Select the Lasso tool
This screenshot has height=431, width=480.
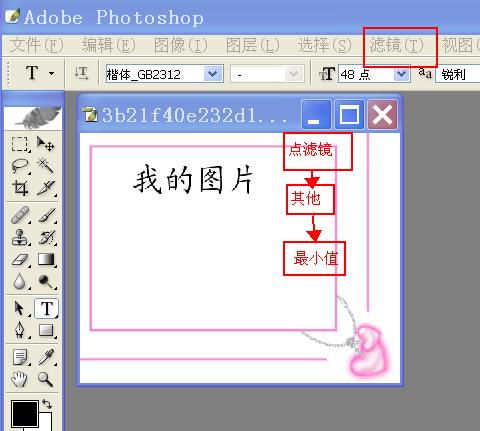[20, 166]
